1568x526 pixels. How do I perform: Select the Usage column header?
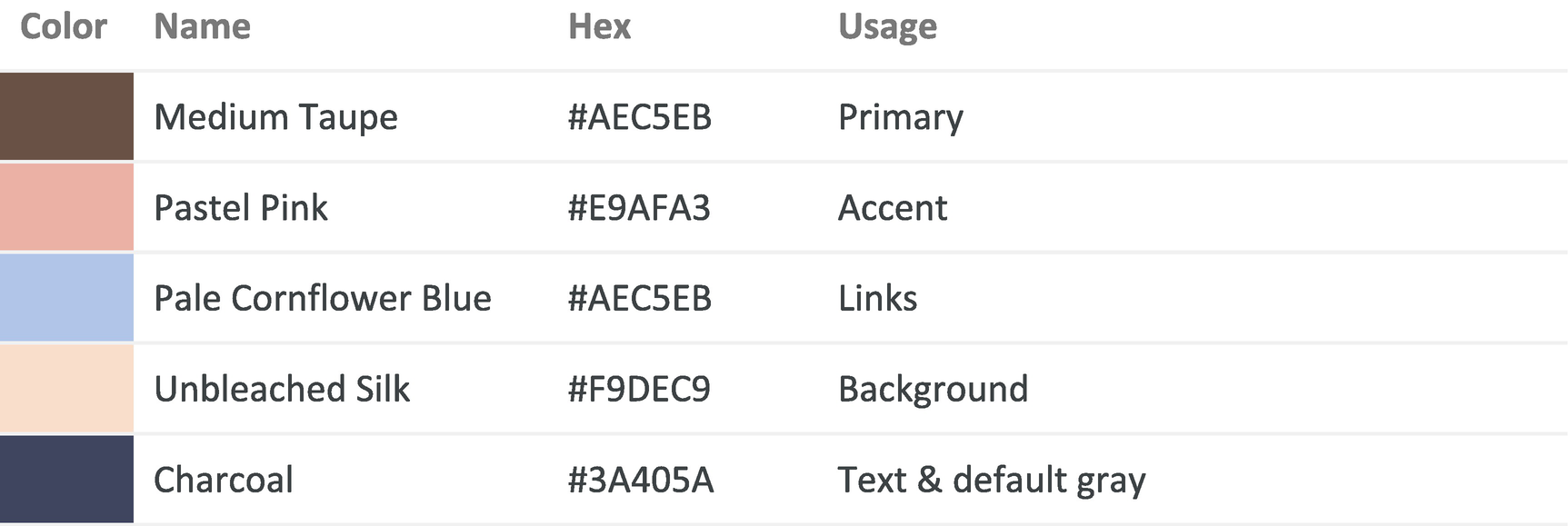[887, 27]
